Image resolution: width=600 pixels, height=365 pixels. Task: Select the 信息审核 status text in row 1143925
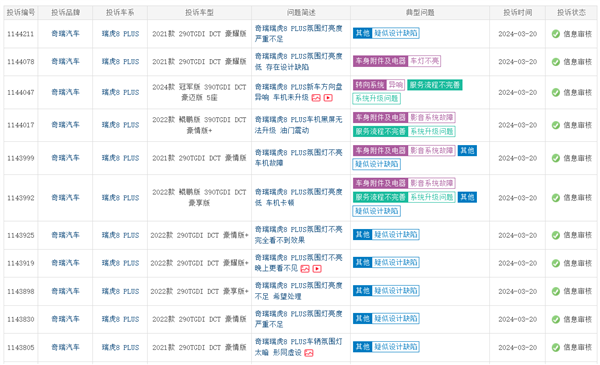(x=577, y=235)
